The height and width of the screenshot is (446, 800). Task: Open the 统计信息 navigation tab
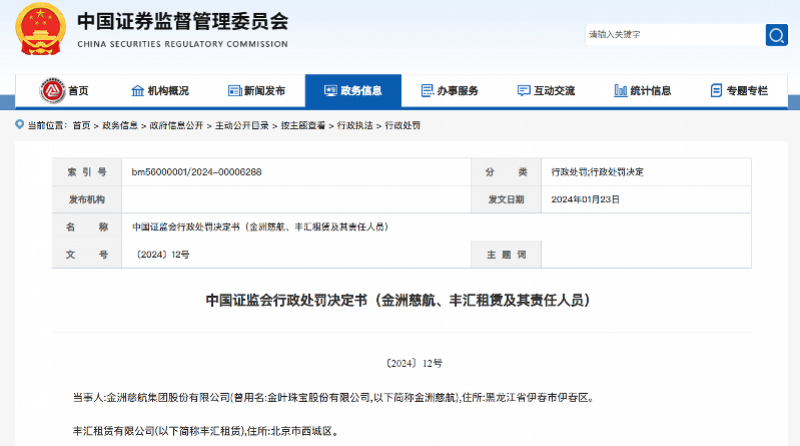click(x=642, y=91)
